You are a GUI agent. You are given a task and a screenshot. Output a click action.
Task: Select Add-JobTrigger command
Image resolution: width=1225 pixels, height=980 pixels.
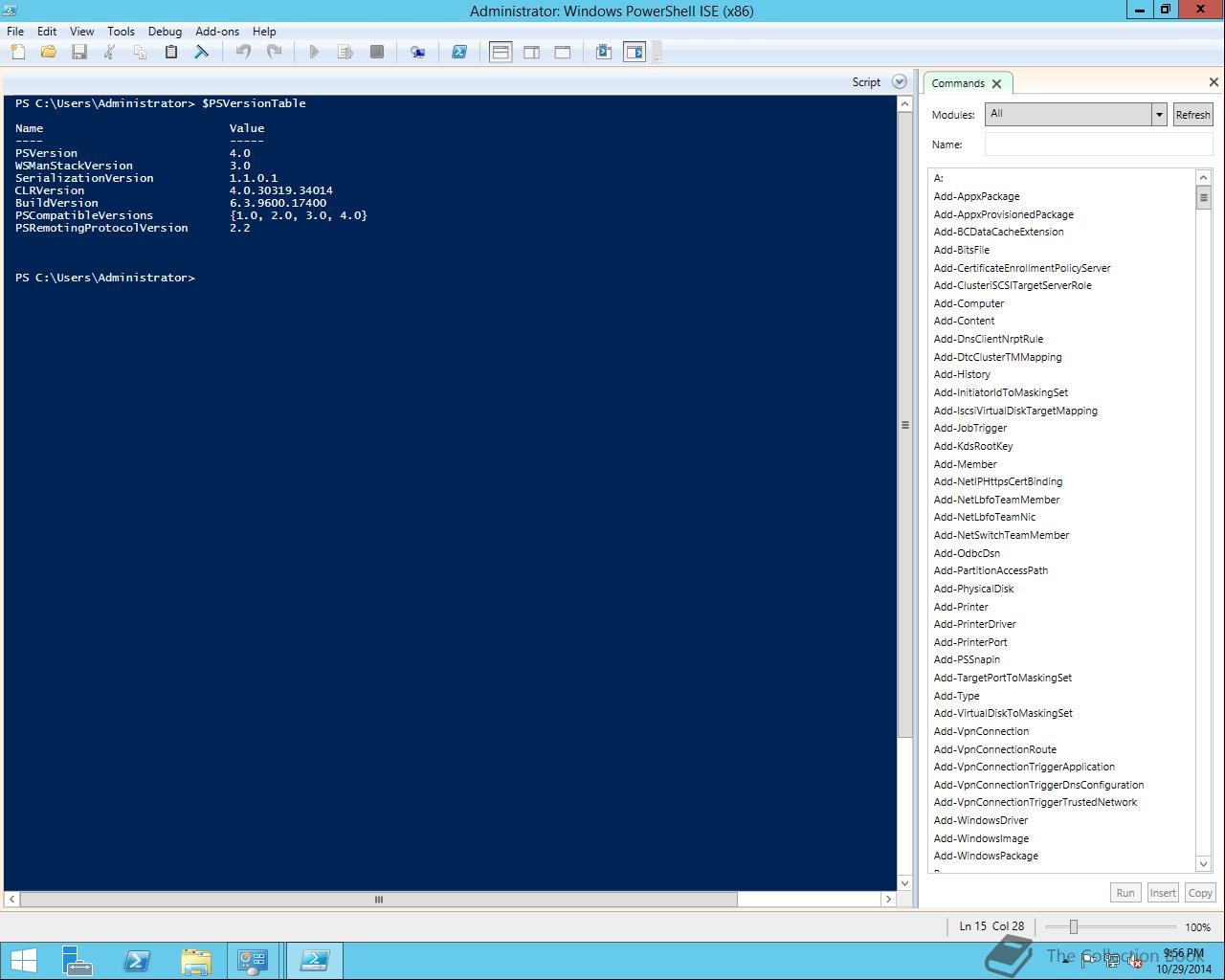tap(969, 428)
